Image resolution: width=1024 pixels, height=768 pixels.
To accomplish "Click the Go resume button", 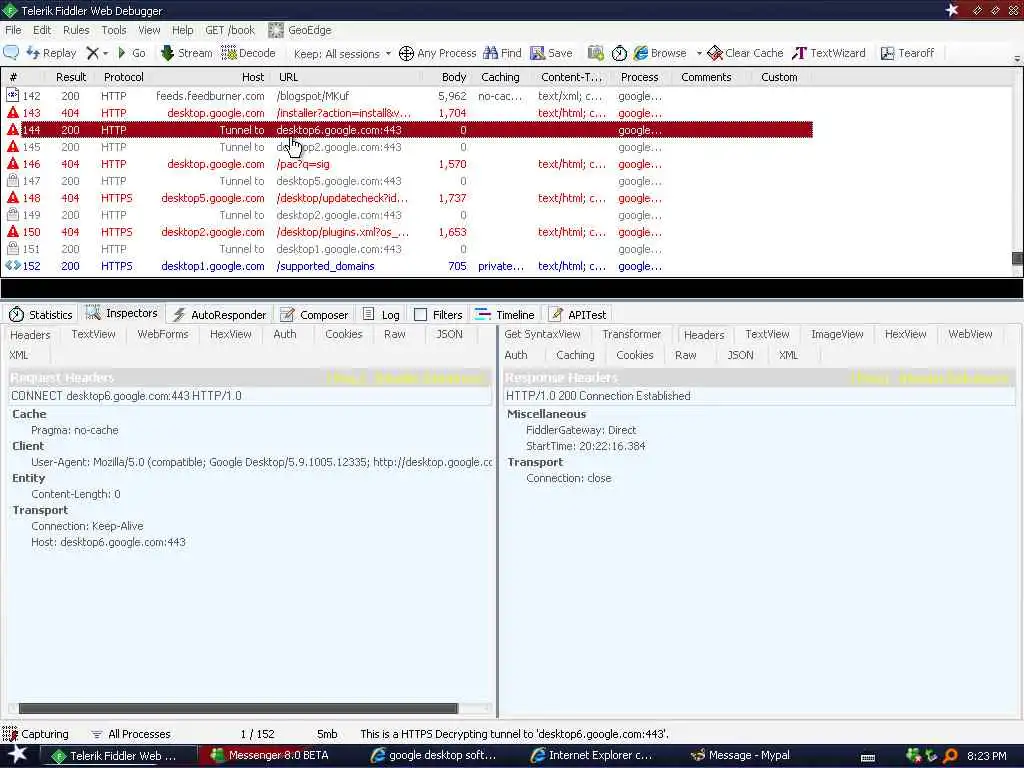I will coord(131,53).
